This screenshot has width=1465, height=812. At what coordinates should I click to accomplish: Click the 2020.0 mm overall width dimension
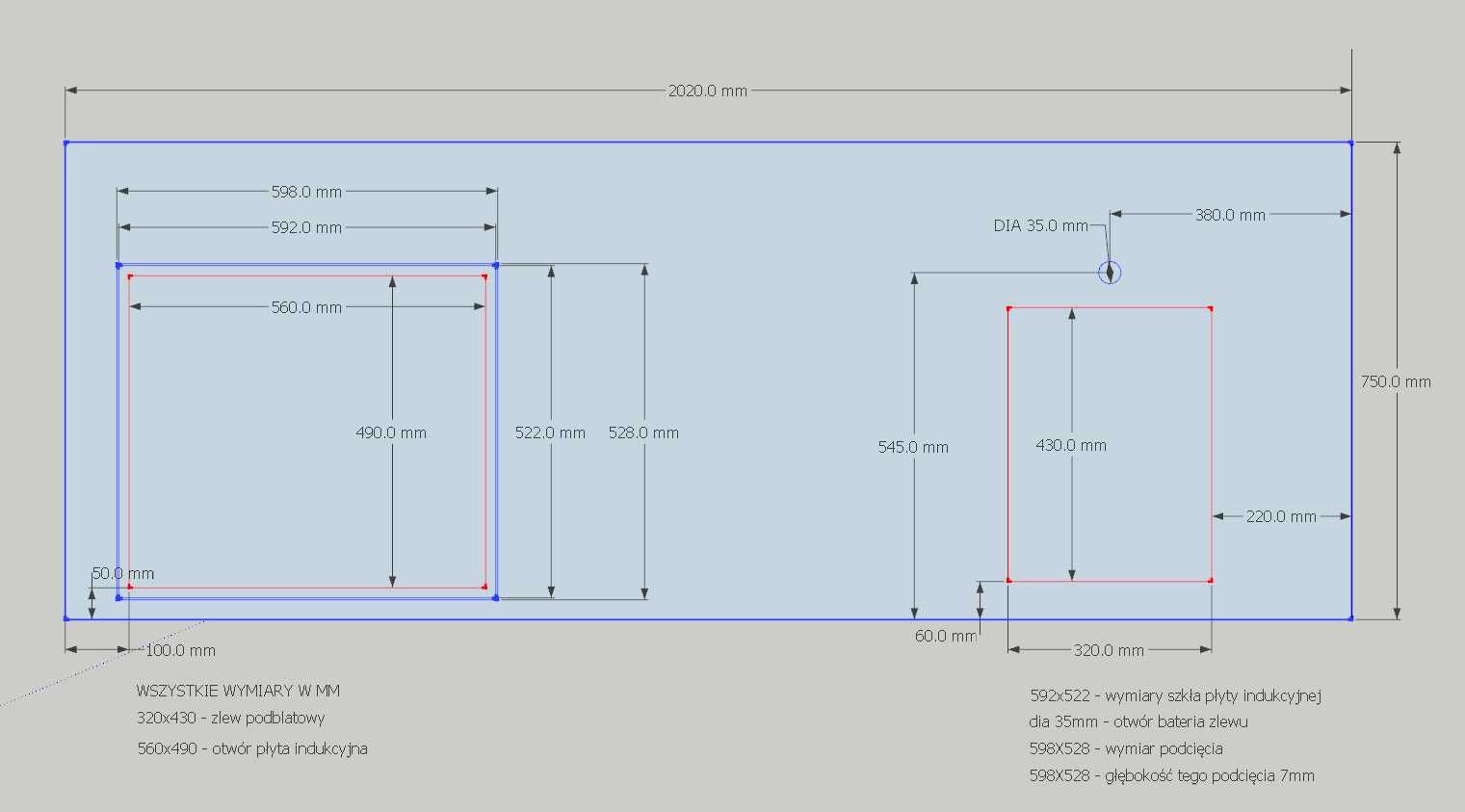pyautogui.click(x=707, y=91)
